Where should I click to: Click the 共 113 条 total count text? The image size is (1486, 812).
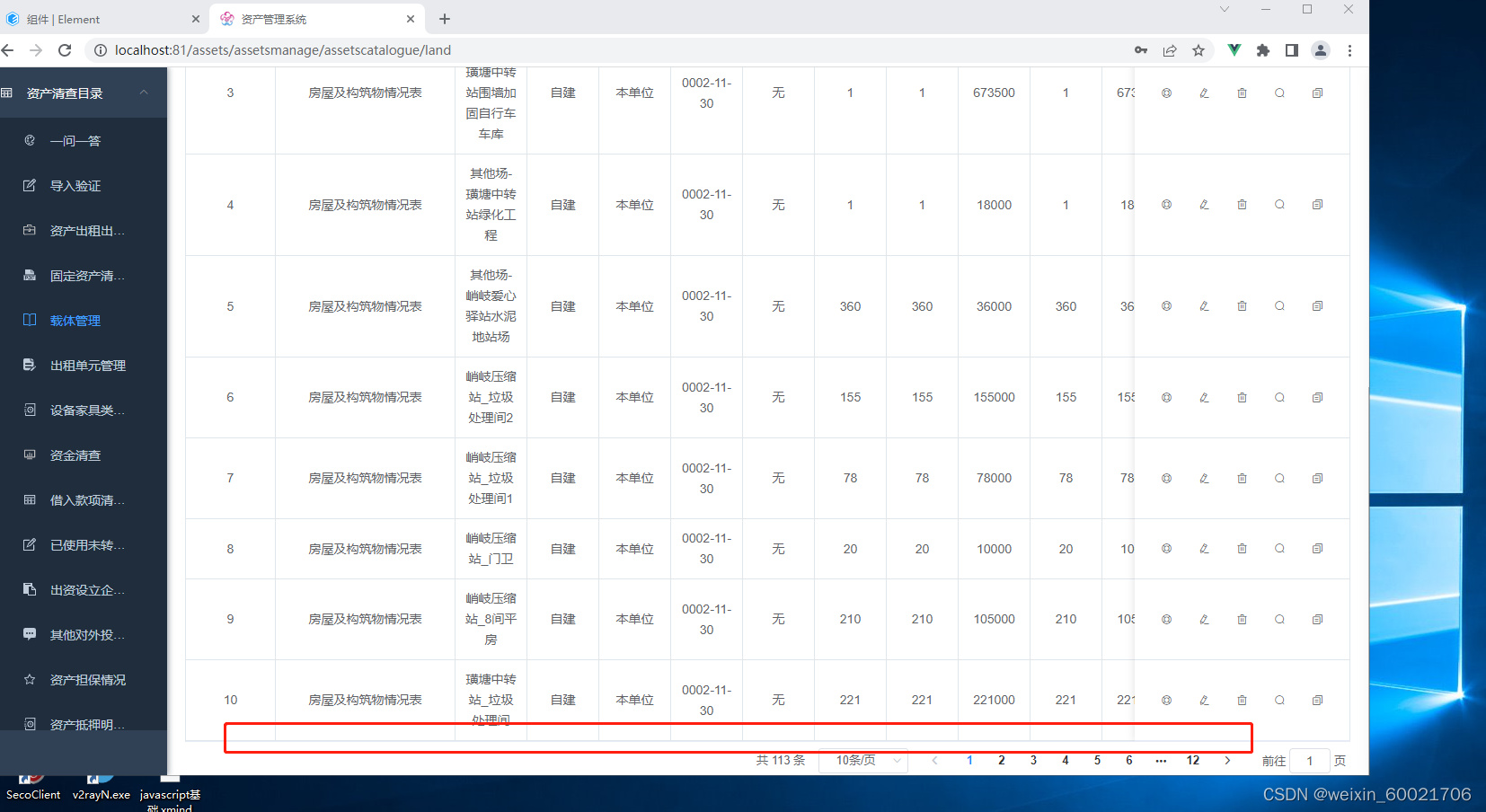point(780,760)
